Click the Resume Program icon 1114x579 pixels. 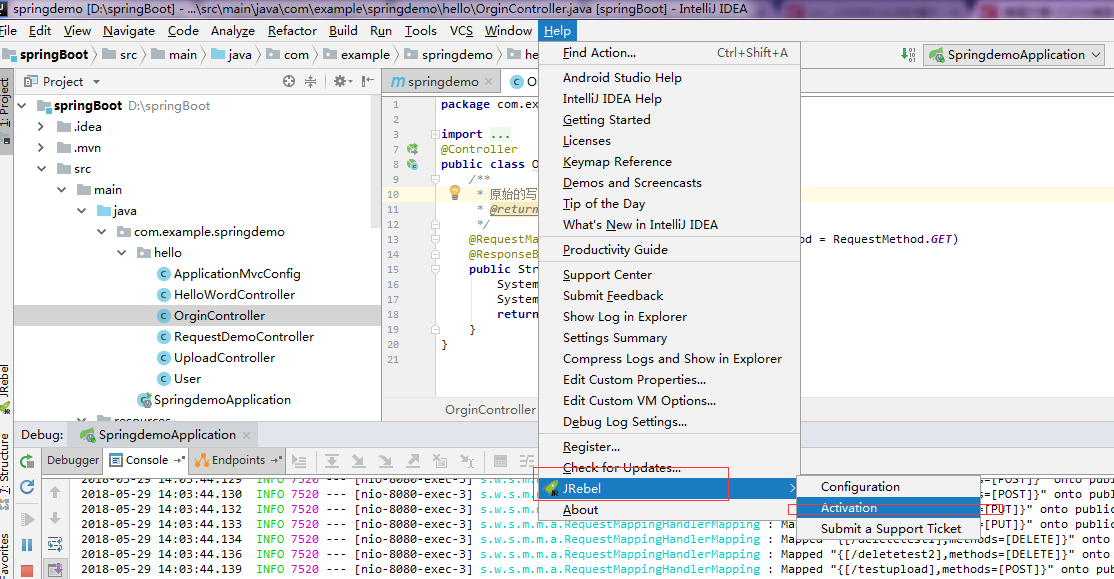point(27,519)
